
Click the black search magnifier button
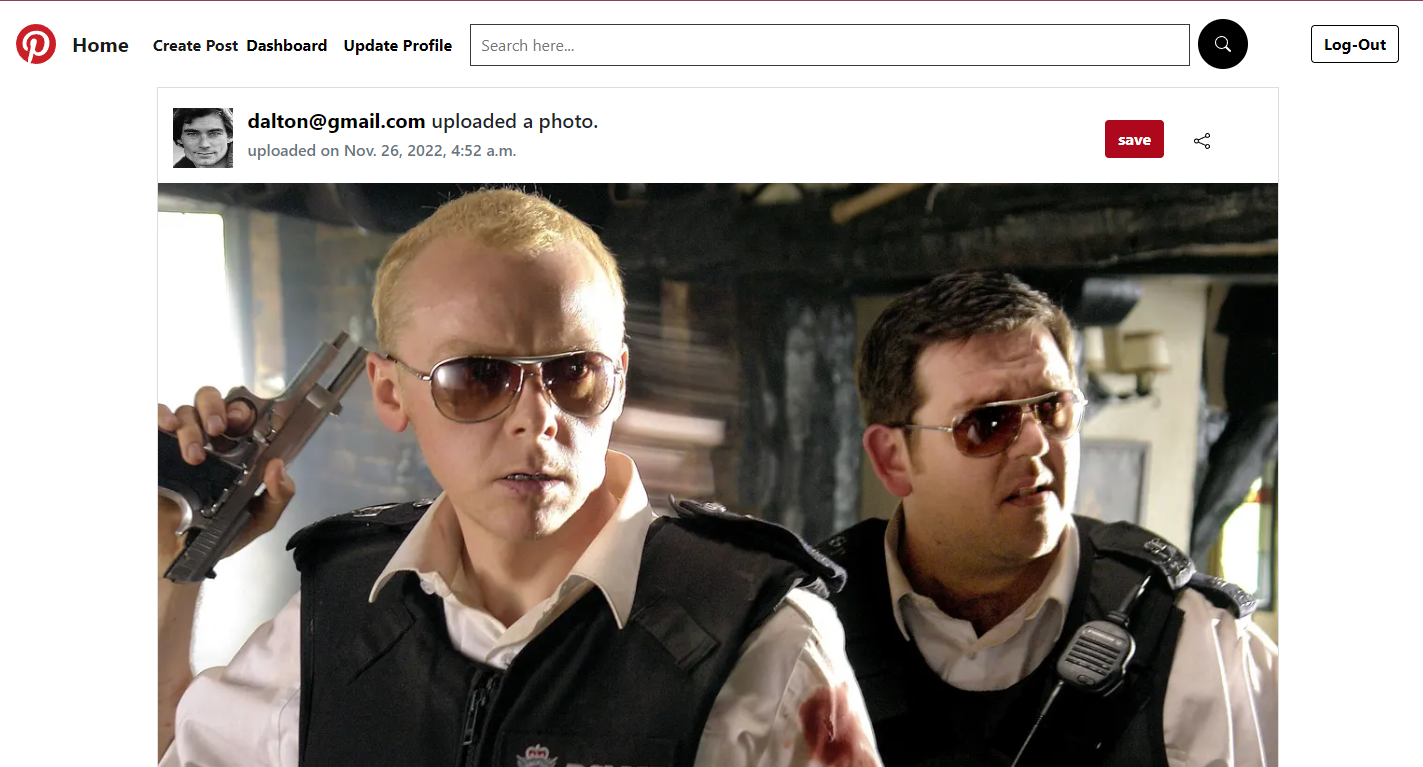click(1222, 44)
